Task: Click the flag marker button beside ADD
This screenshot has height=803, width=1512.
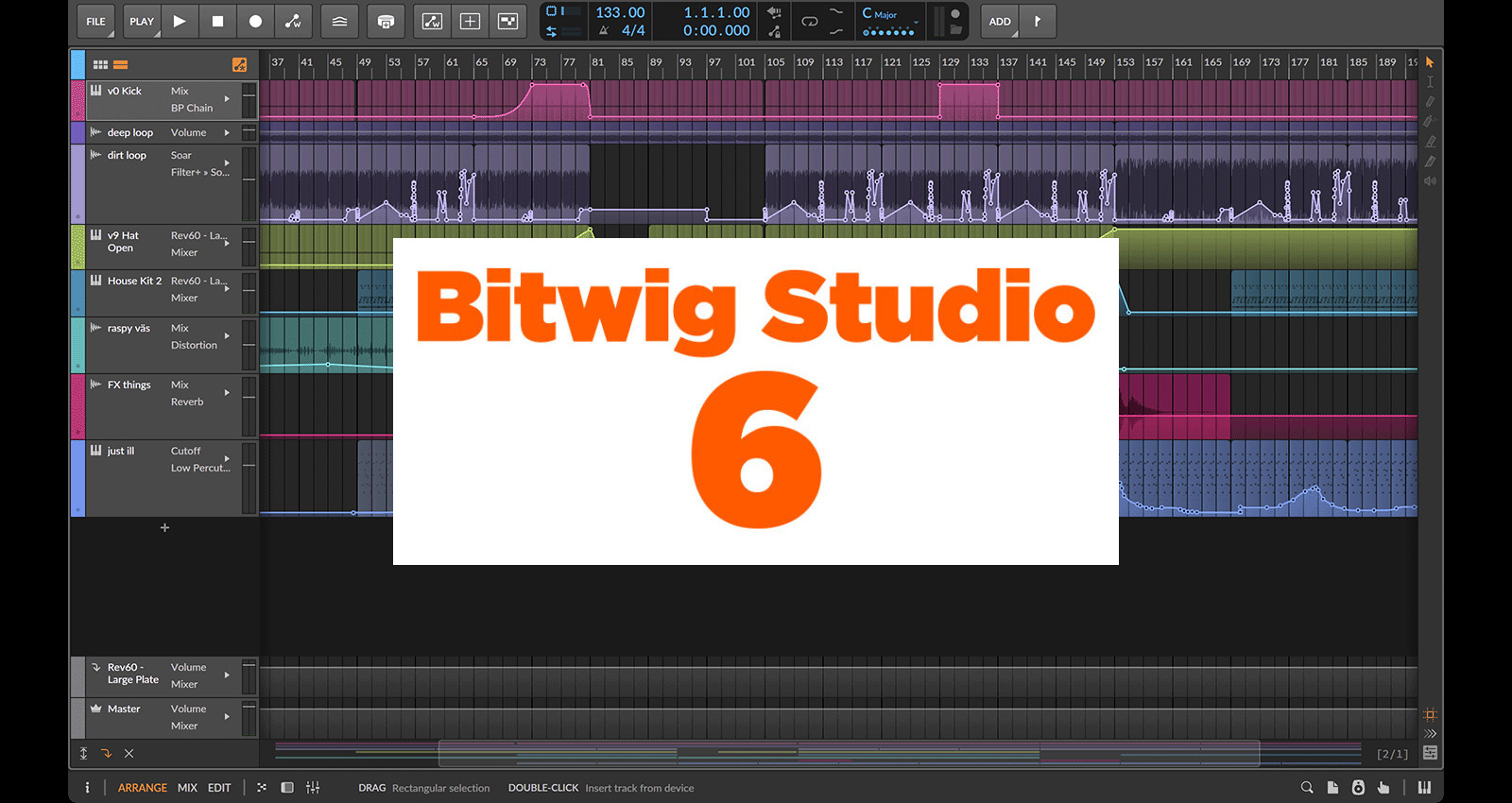Action: point(1038,21)
